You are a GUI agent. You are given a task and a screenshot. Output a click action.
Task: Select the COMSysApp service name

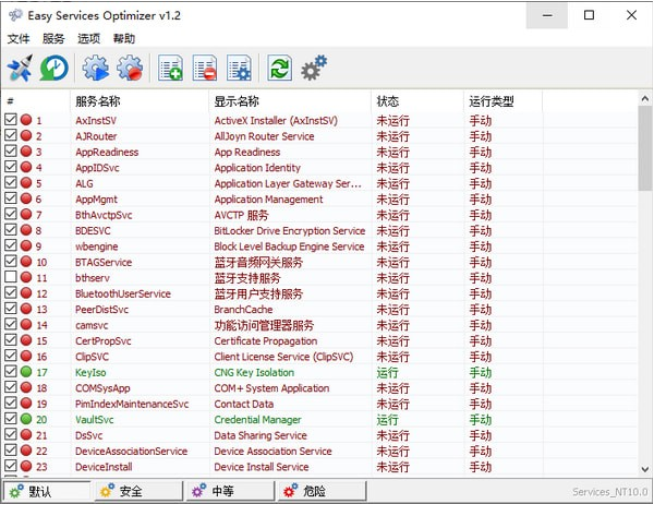point(102,388)
